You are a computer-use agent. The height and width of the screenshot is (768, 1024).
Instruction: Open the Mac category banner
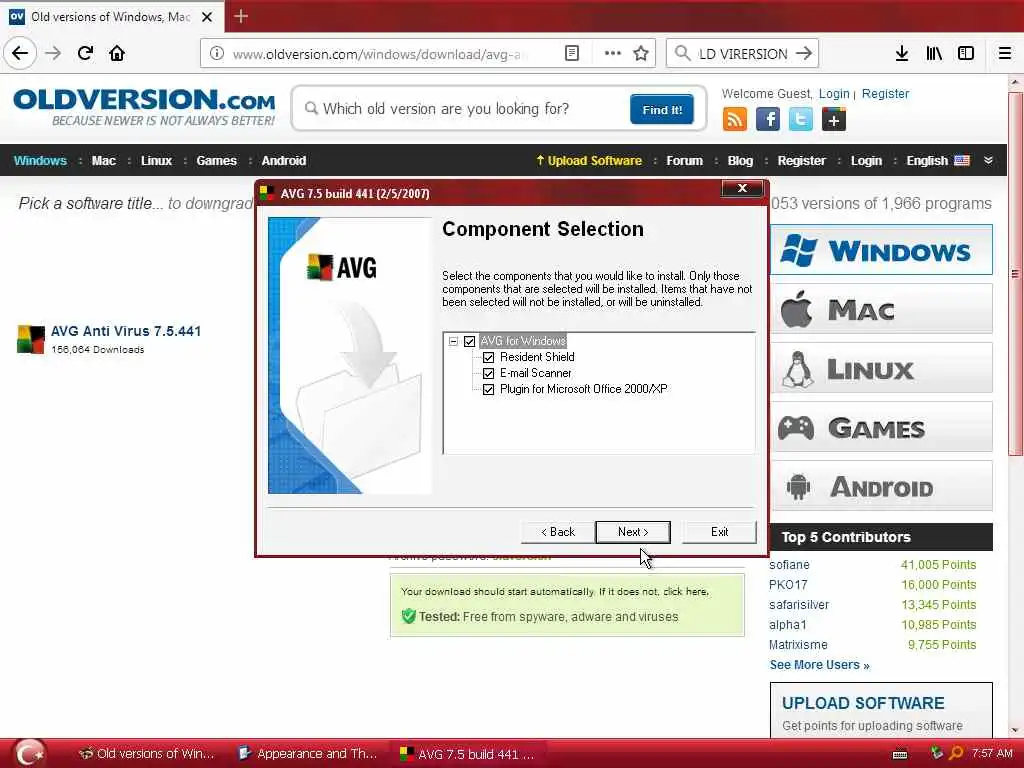pos(882,309)
